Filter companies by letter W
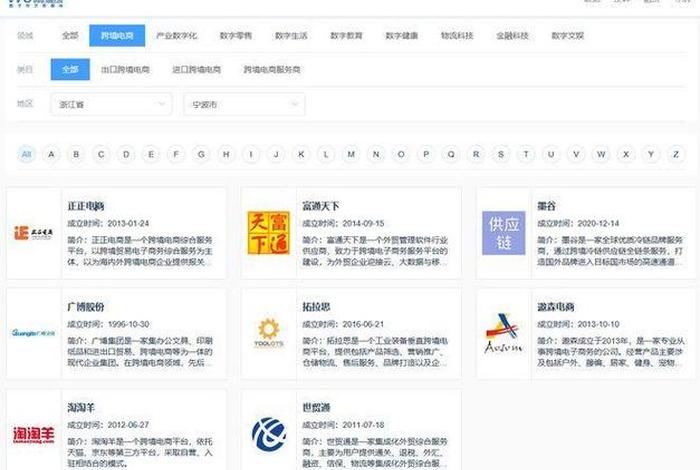700x470 pixels. click(601, 154)
